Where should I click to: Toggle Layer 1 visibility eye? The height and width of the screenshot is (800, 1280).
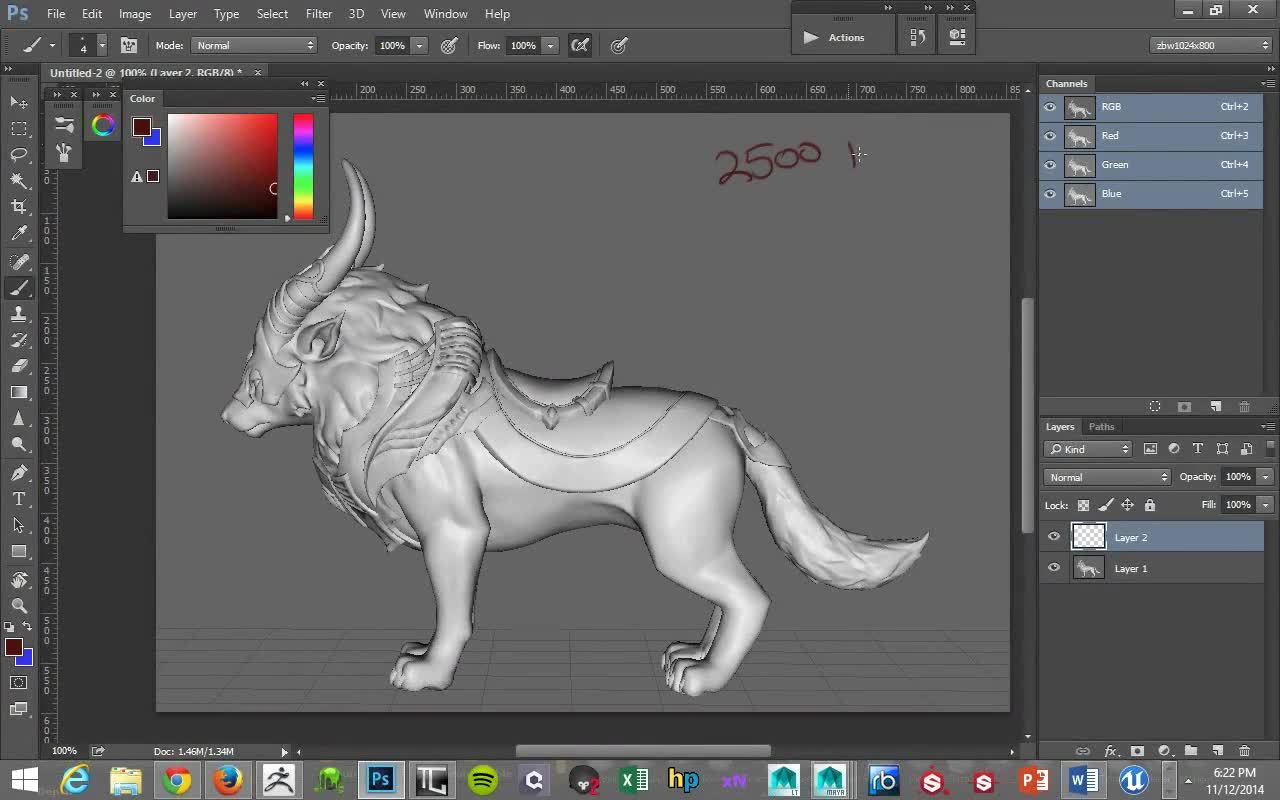coord(1053,568)
